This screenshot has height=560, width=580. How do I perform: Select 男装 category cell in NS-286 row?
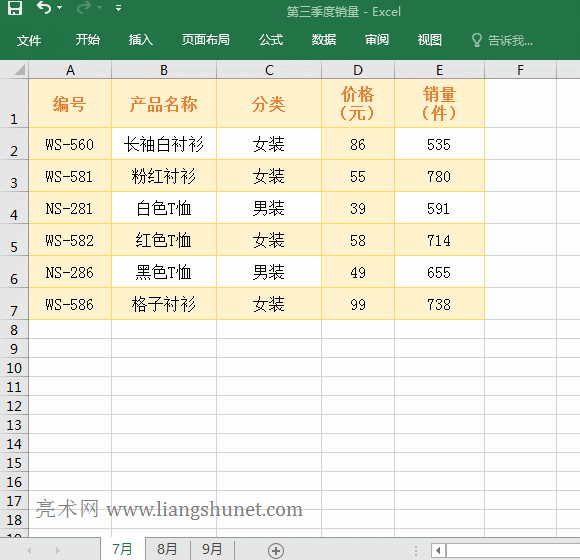tap(269, 272)
